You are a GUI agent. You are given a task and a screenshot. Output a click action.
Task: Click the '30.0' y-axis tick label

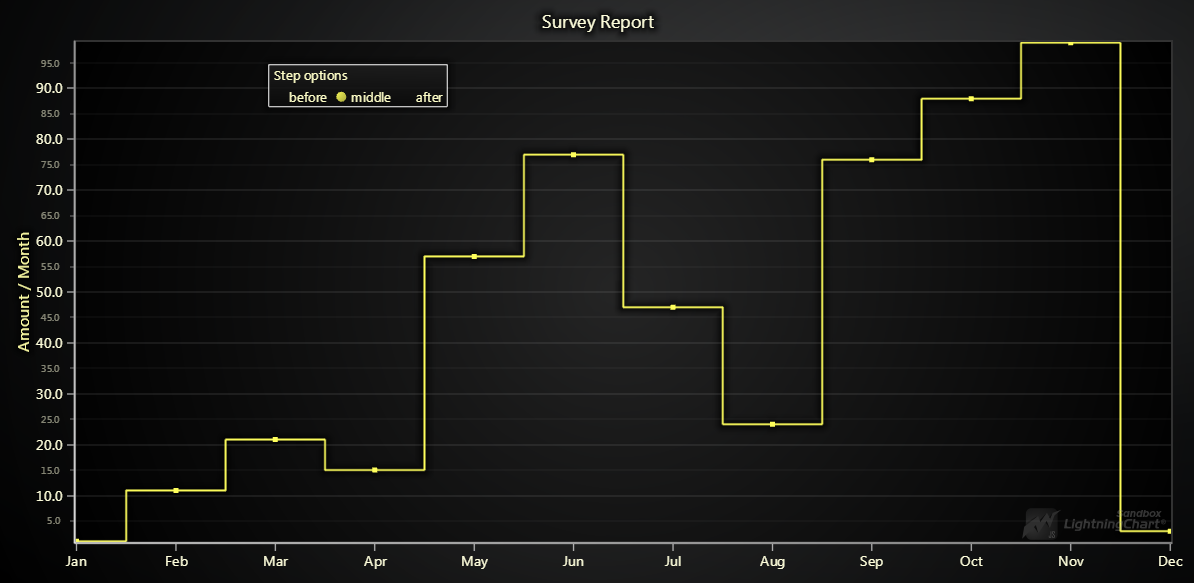point(48,394)
